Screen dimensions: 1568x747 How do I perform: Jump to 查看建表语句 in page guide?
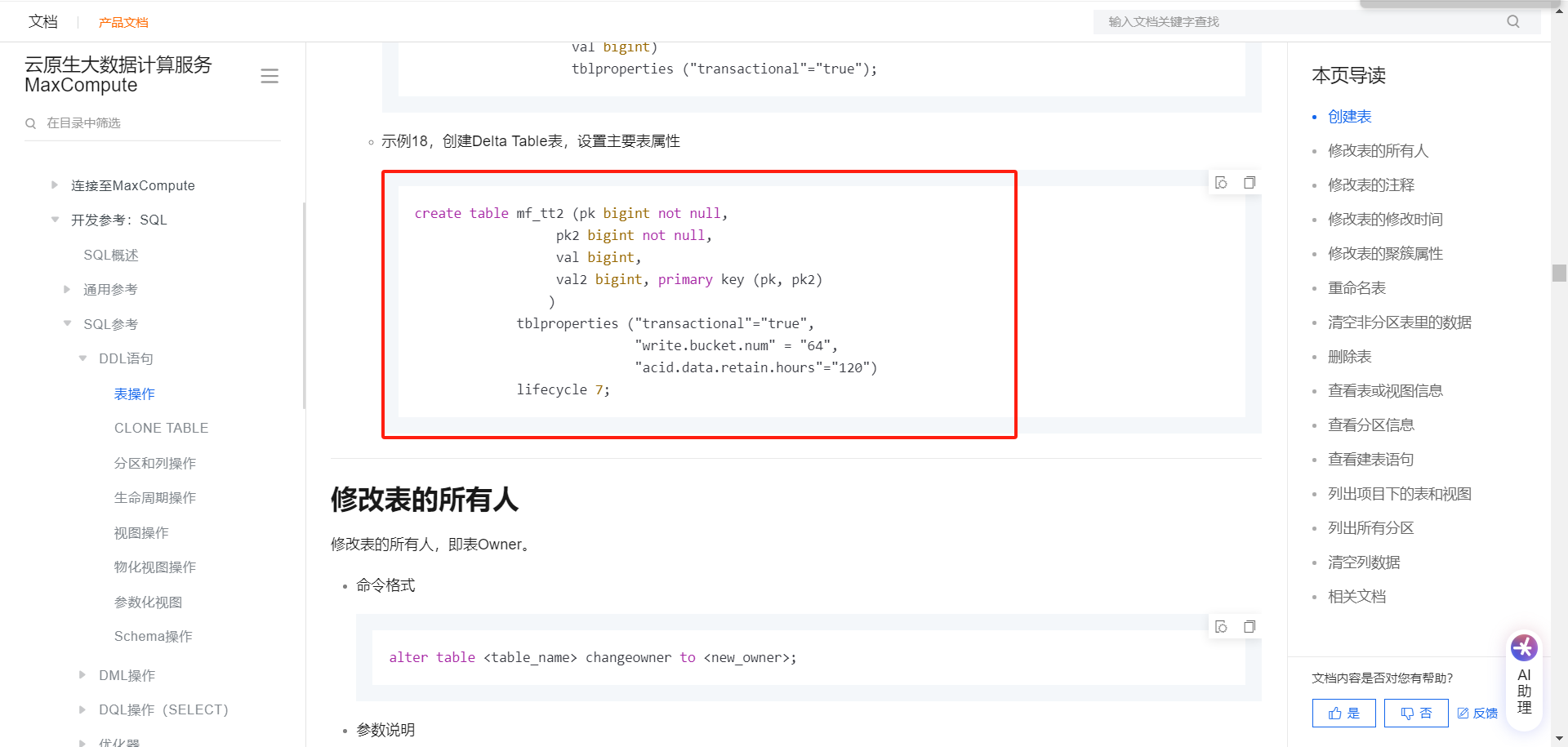pyautogui.click(x=1371, y=460)
